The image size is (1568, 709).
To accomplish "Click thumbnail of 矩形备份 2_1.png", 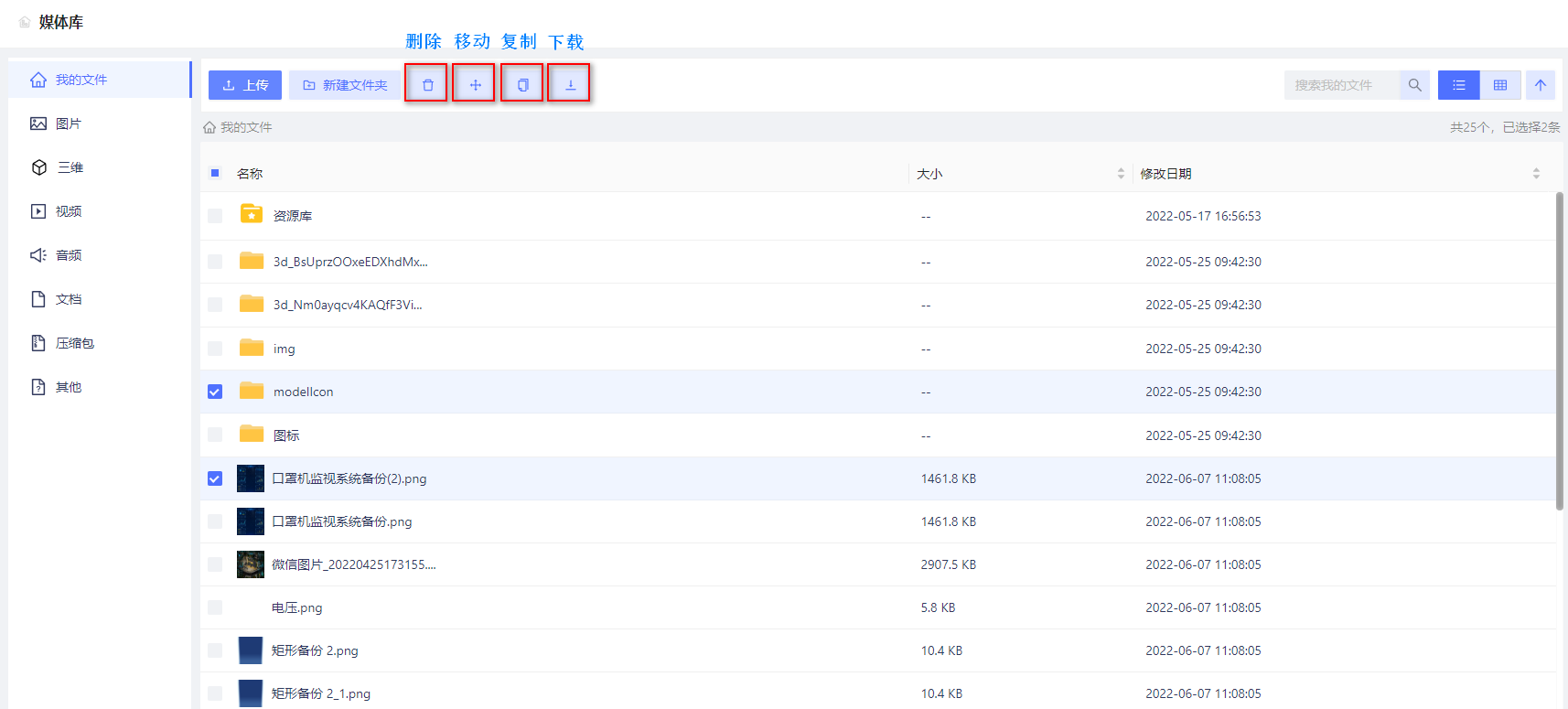I will coord(251,693).
